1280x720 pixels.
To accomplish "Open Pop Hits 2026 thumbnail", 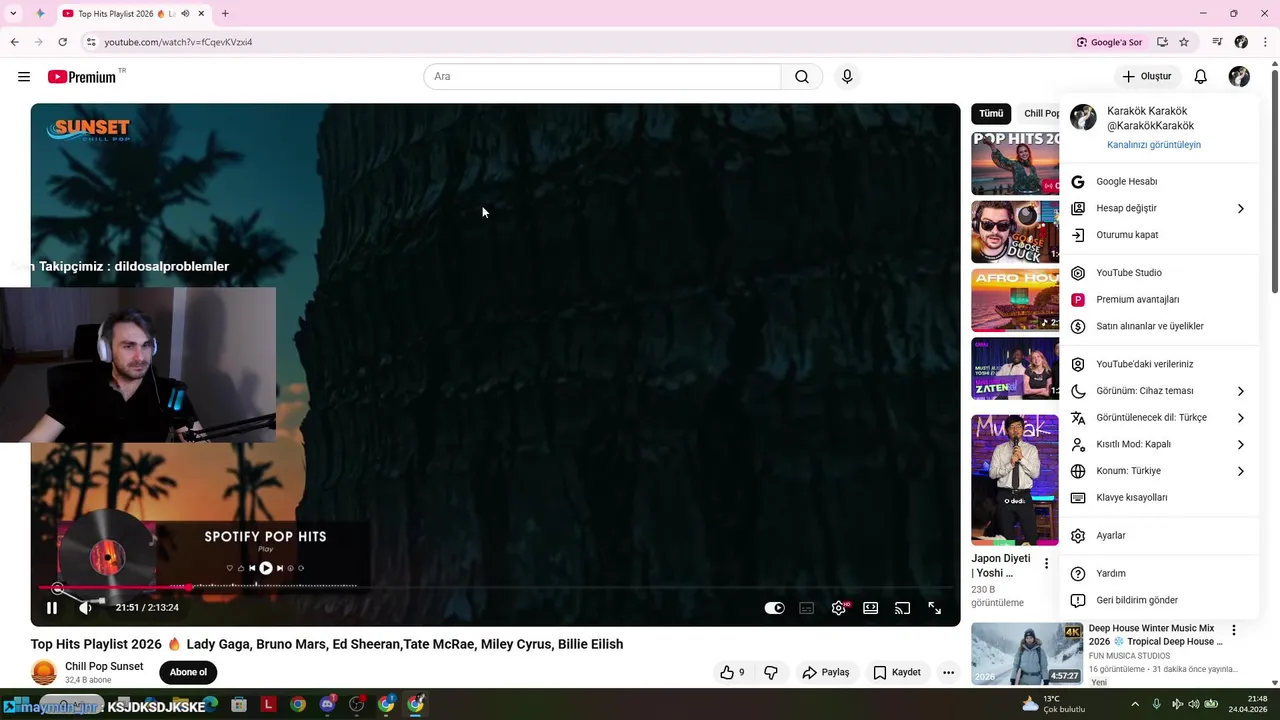I will pos(1015,163).
